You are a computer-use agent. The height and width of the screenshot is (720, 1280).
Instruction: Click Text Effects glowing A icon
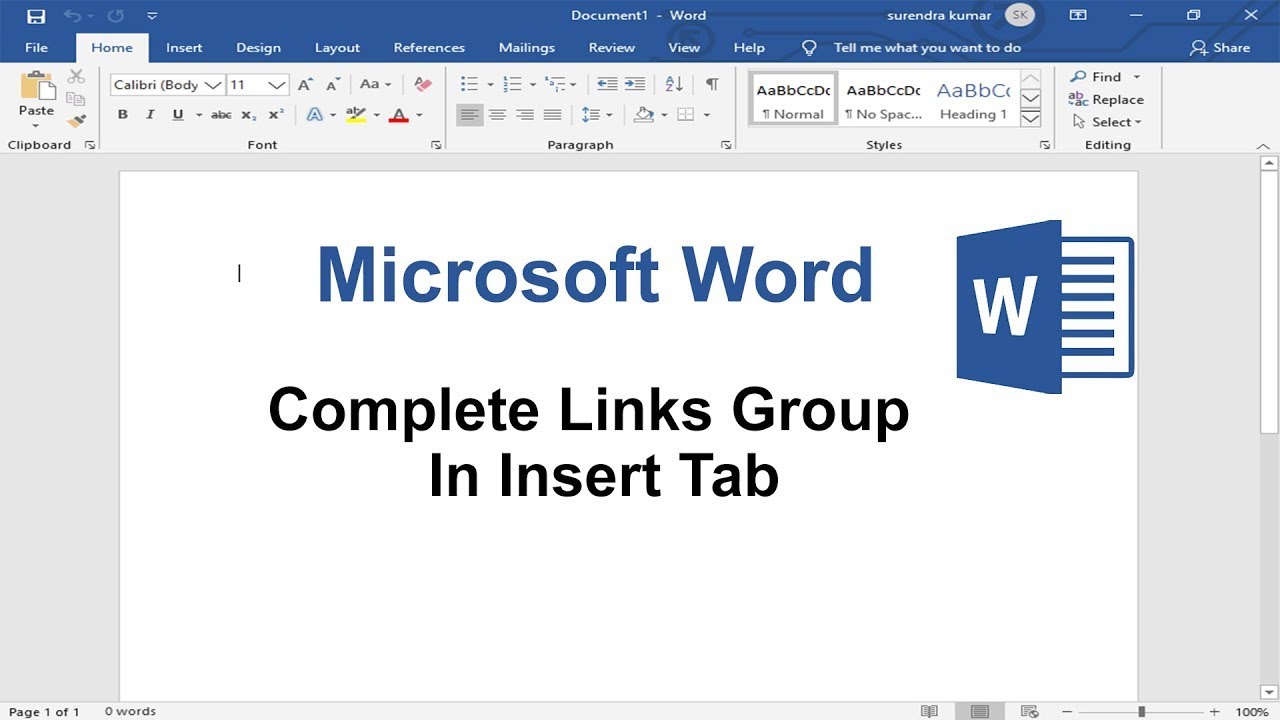pyautogui.click(x=314, y=115)
